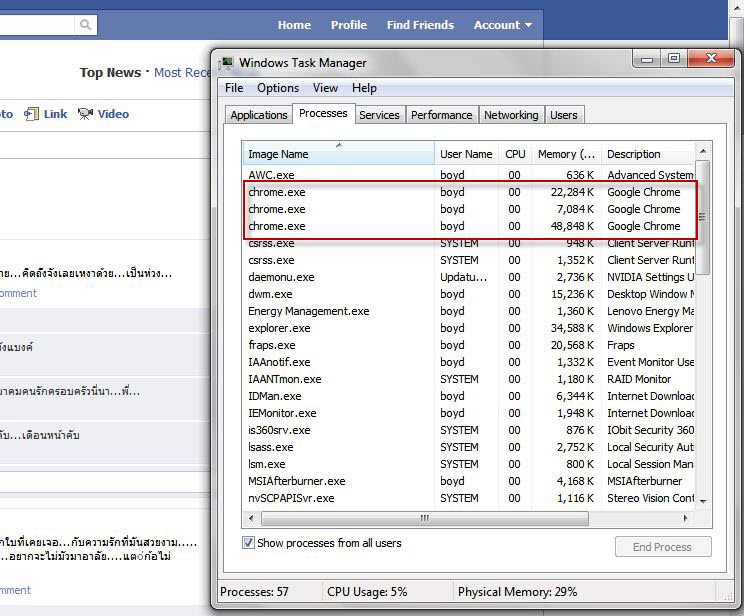Select the nvSCPAPISvr.exe process row
This screenshot has width=744, height=616.
tap(470, 498)
